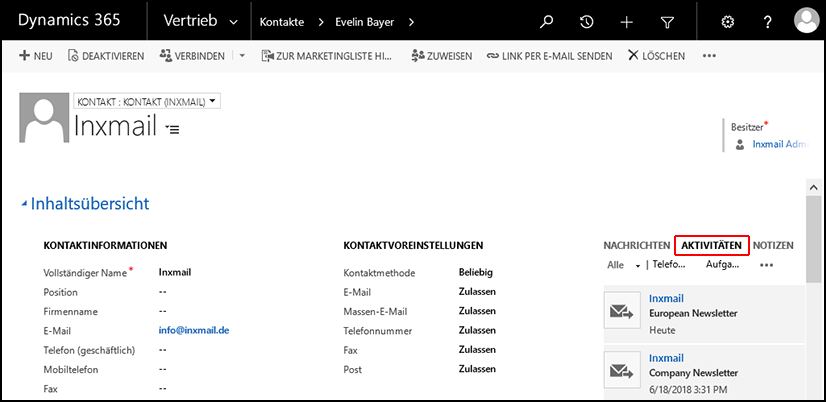Switch to AKTIVITÄTEN tab
Screen dimensions: 826x402
711,246
